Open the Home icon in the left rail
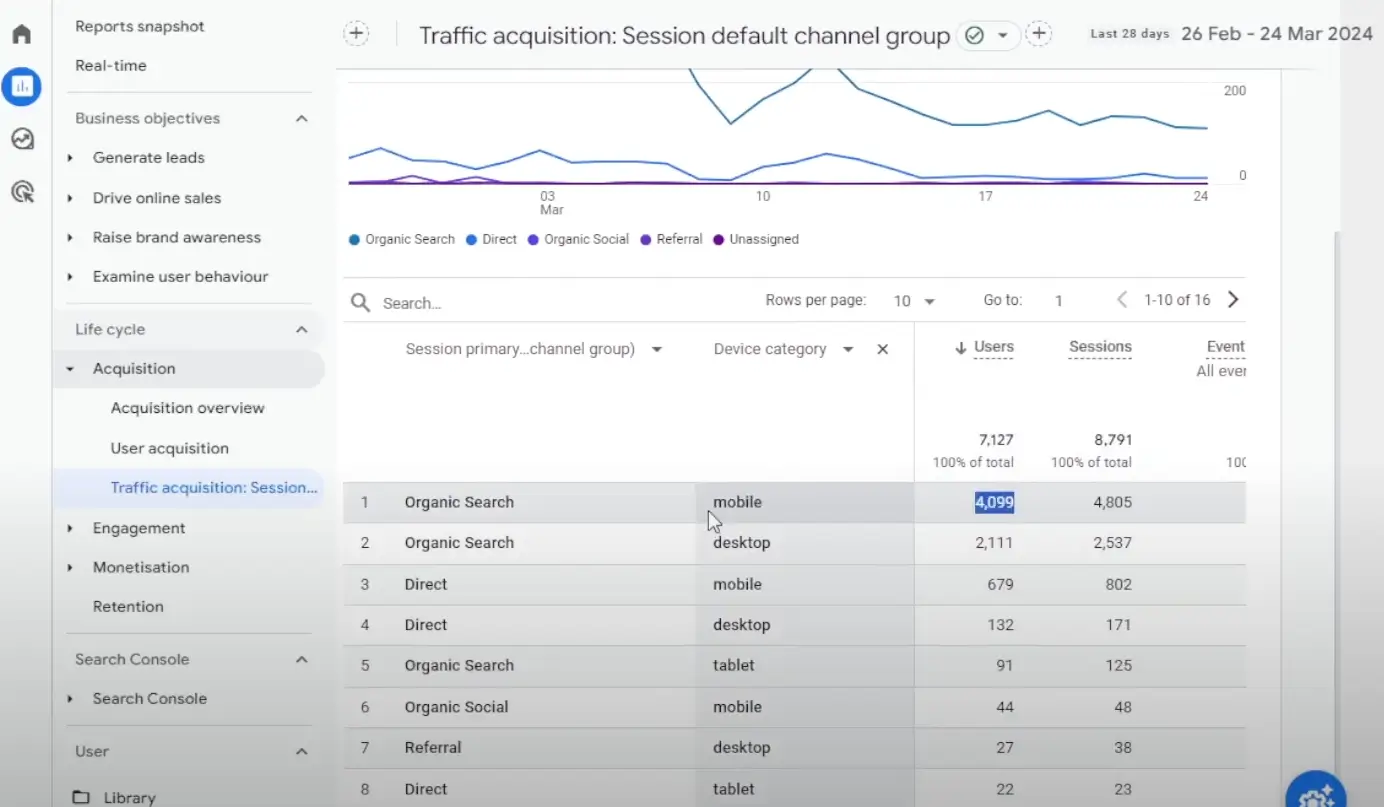 tap(22, 33)
